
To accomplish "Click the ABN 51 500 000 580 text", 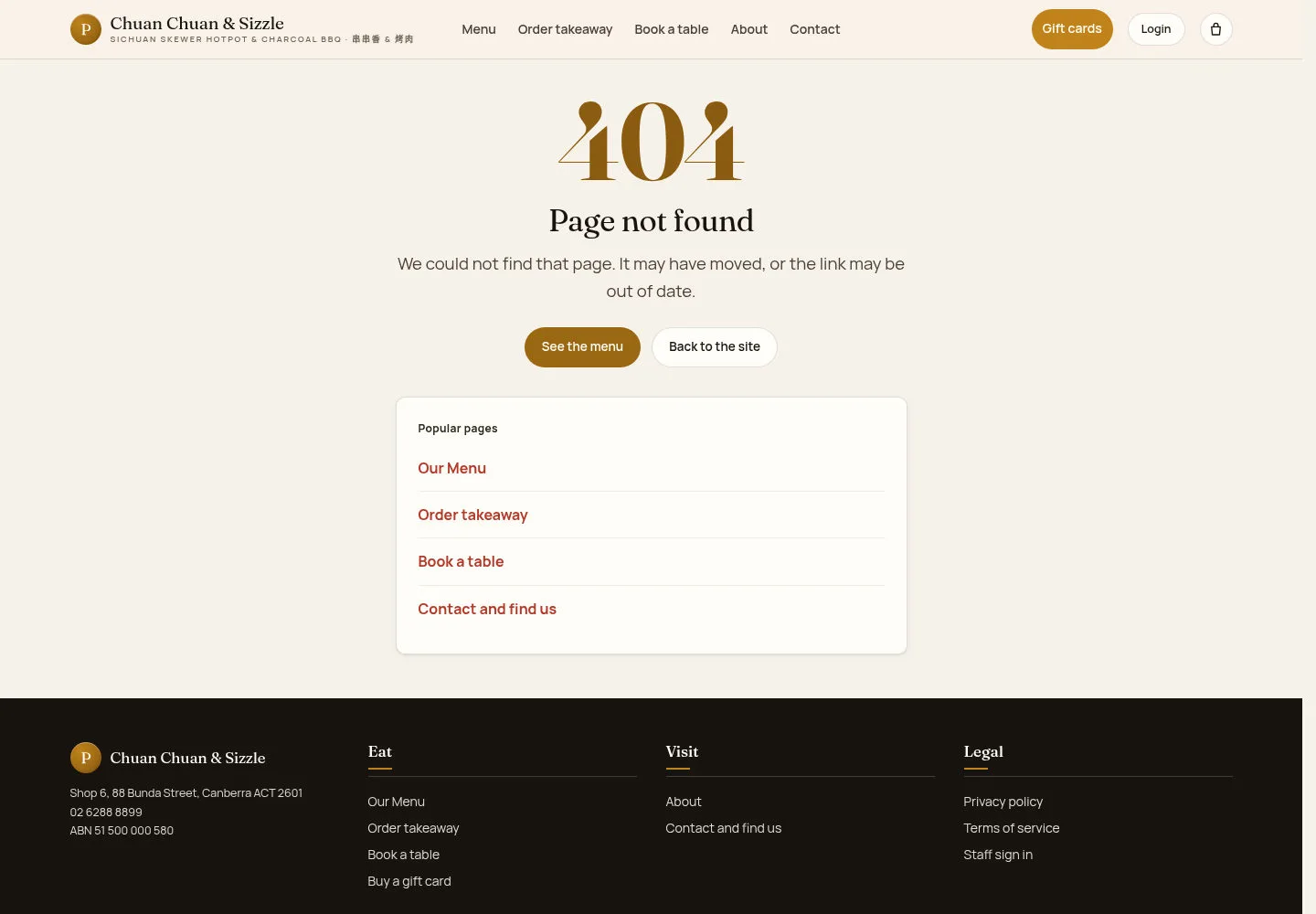I will 122,830.
